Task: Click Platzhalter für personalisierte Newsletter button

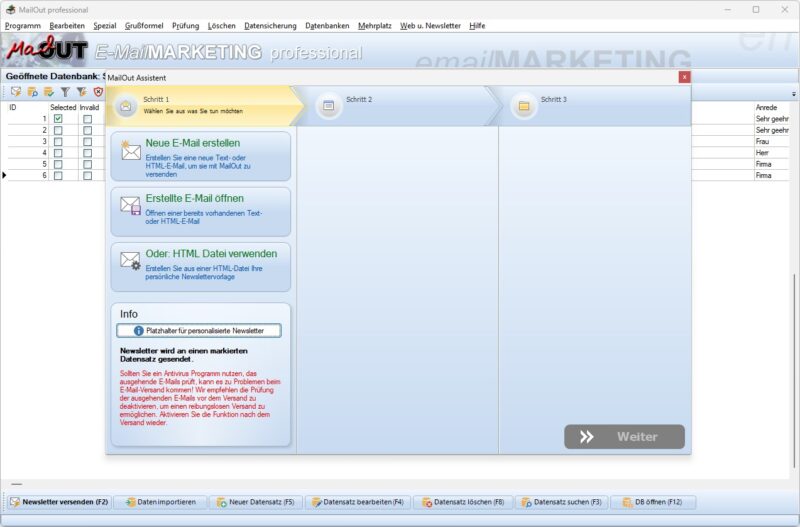Action: coord(198,331)
